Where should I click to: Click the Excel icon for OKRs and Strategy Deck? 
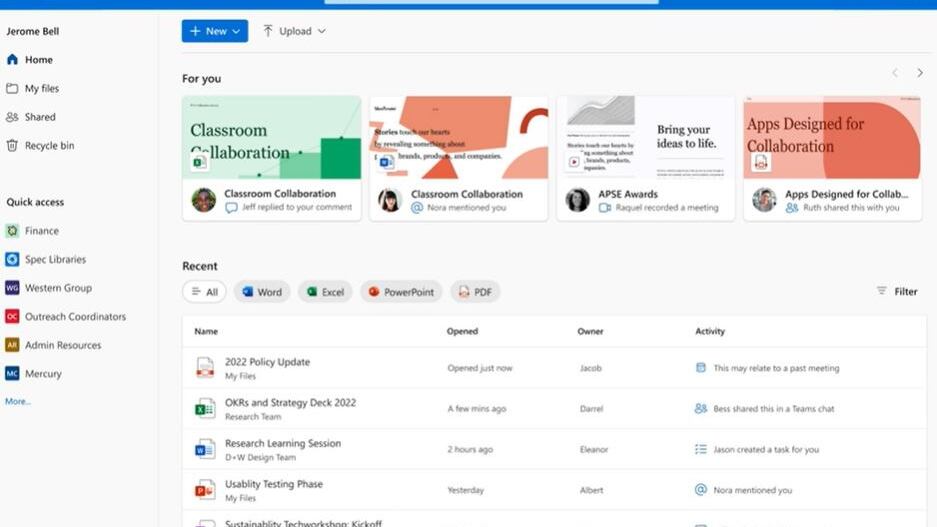(205, 409)
